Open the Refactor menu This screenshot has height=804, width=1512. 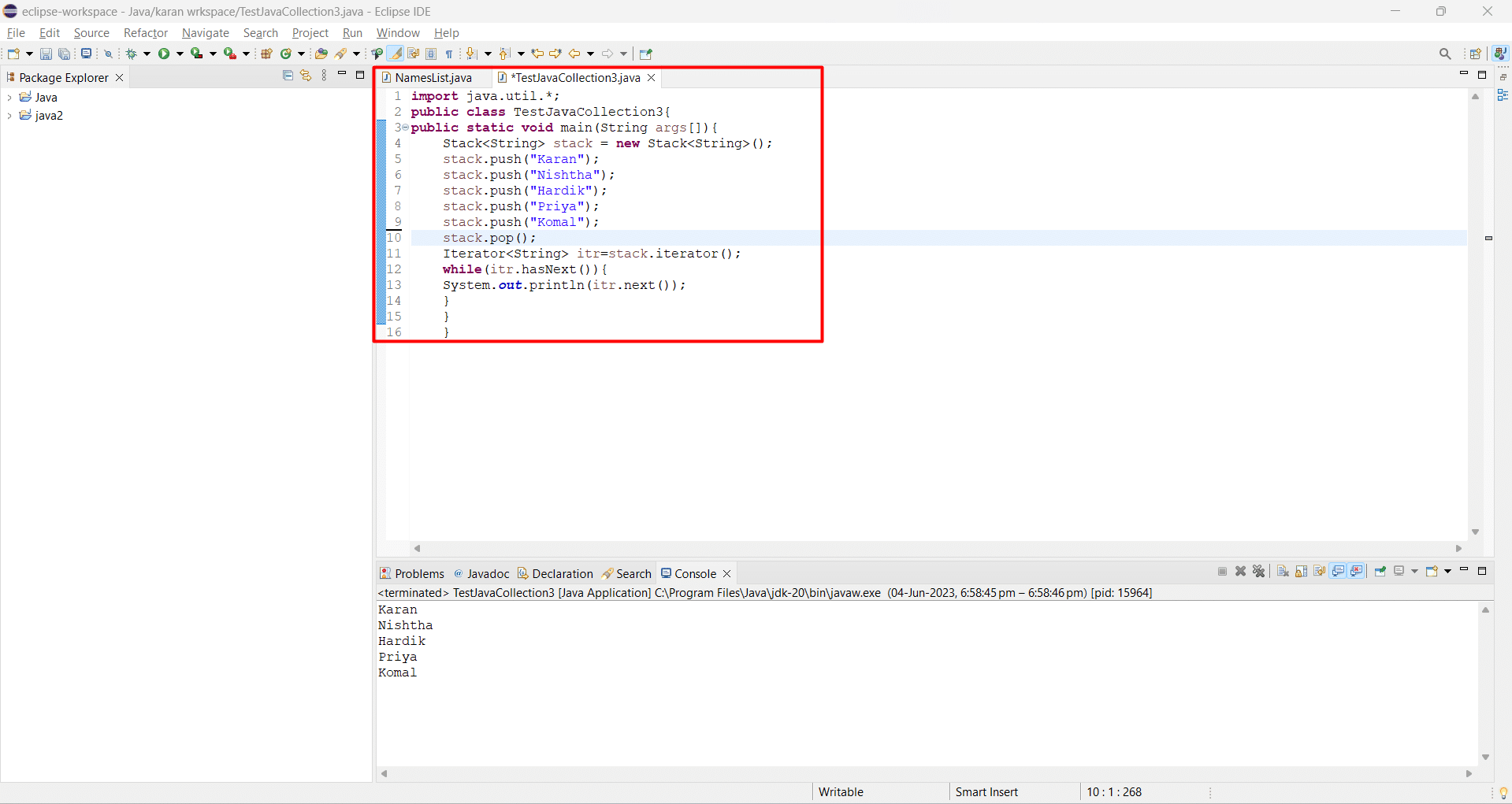coord(146,33)
